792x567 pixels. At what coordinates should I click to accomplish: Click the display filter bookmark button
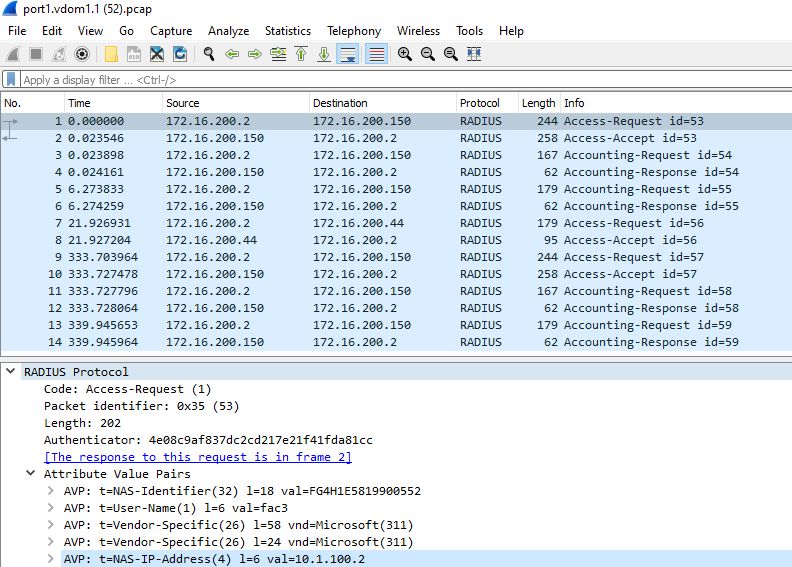(11, 80)
